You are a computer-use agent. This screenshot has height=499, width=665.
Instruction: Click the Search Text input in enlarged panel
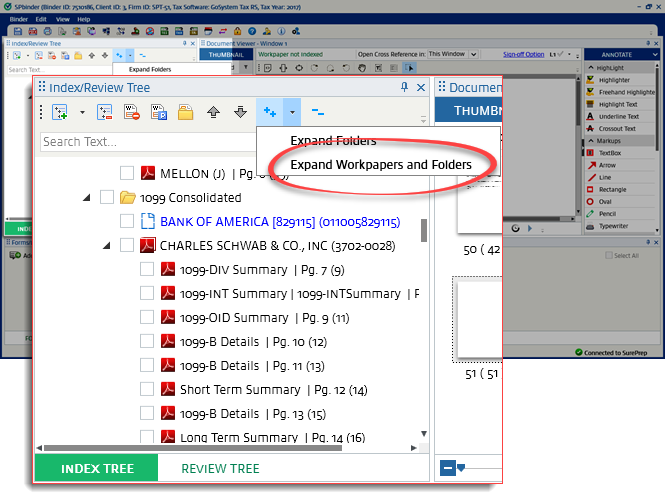148,142
